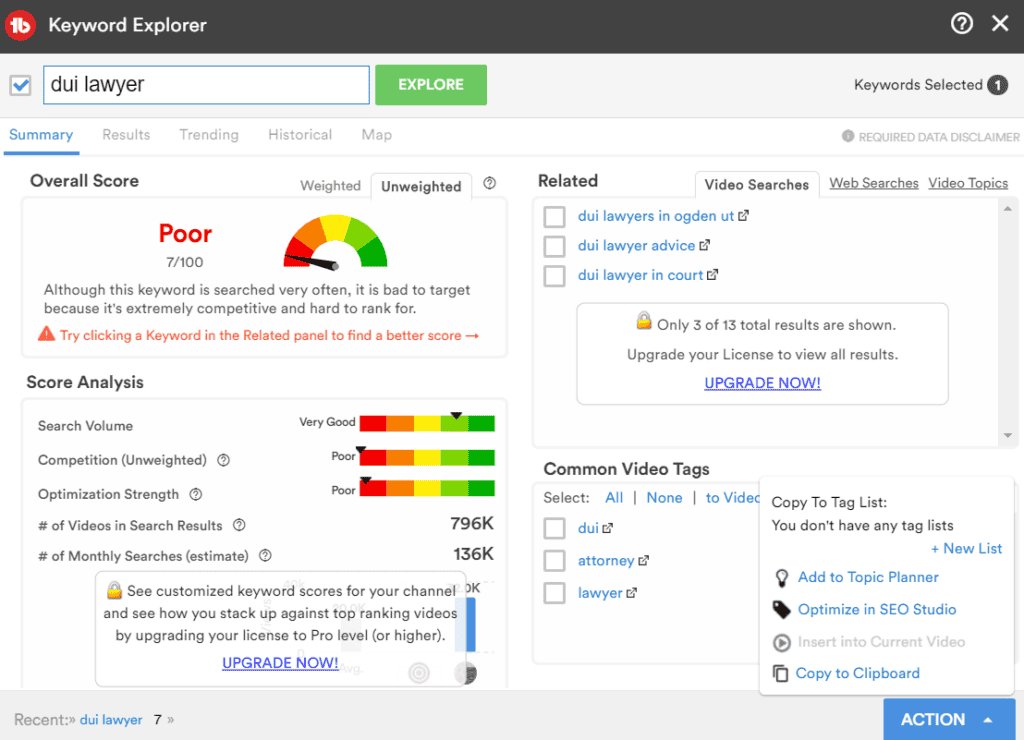Check the dui lawyers in ogden ut box

(x=554, y=216)
